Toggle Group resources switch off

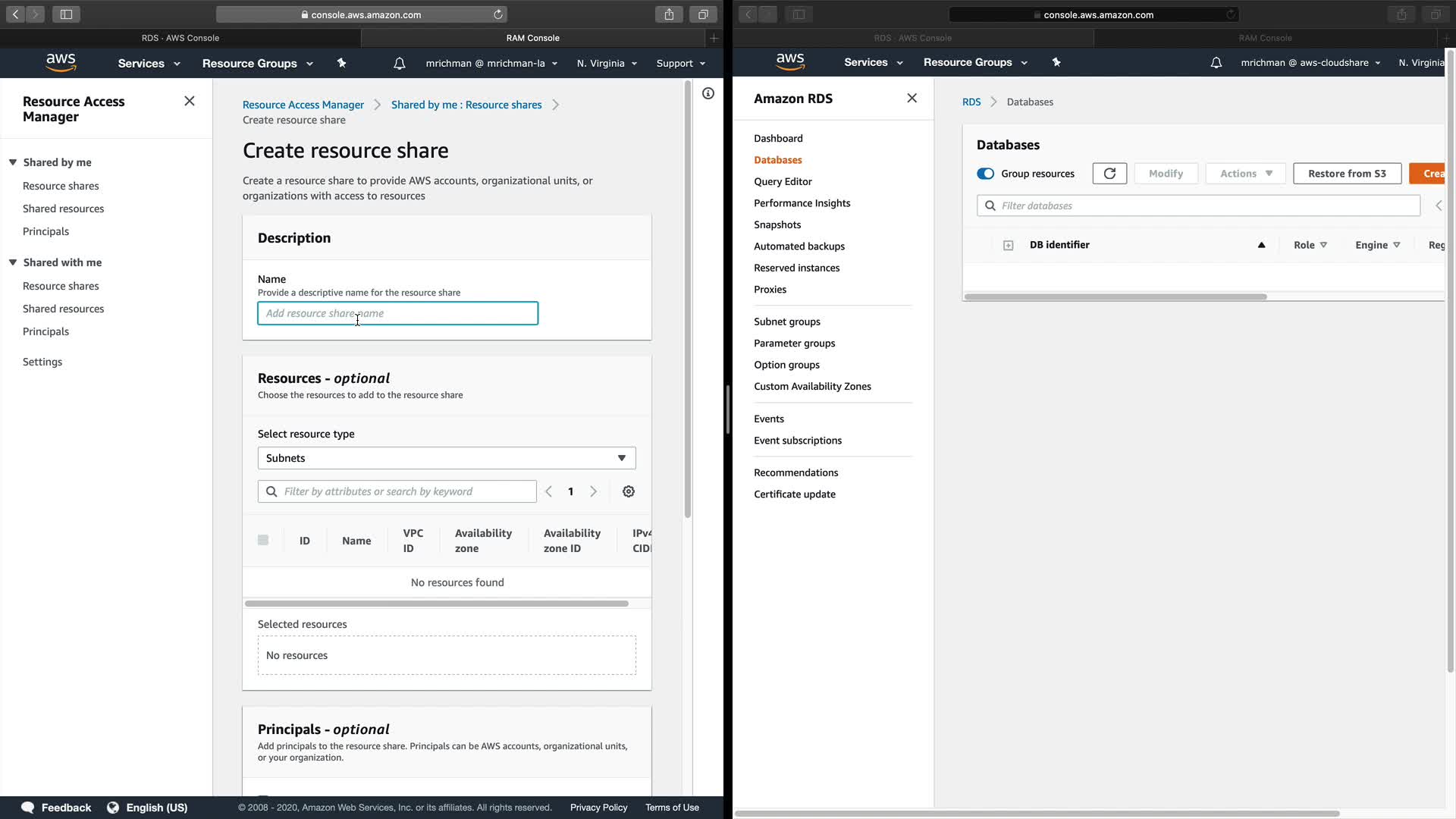985,174
